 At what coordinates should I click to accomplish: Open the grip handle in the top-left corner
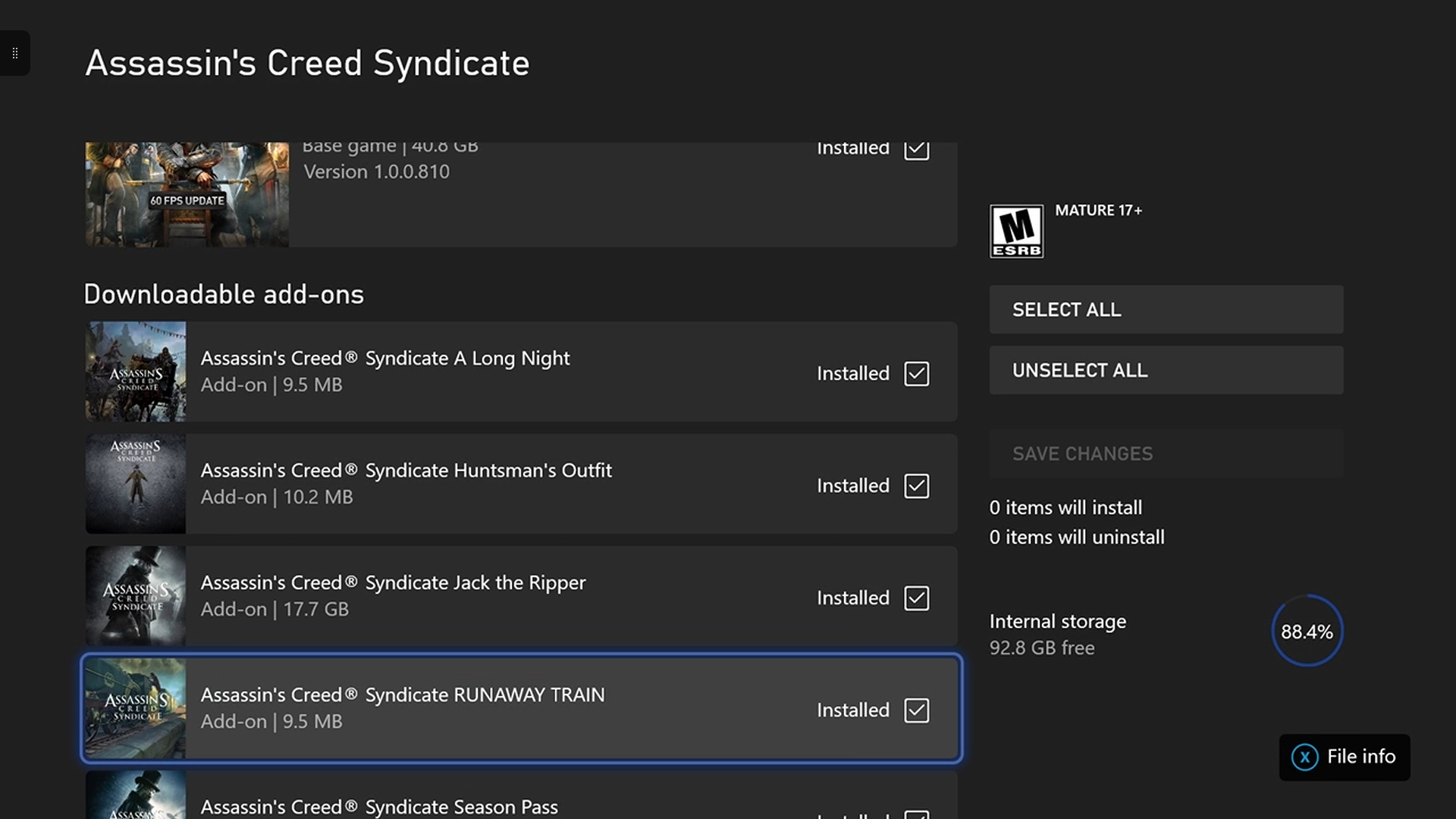[14, 53]
